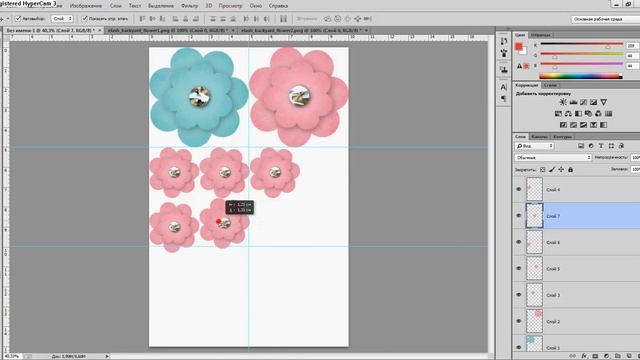Hide layer Слой 6

pos(519,242)
